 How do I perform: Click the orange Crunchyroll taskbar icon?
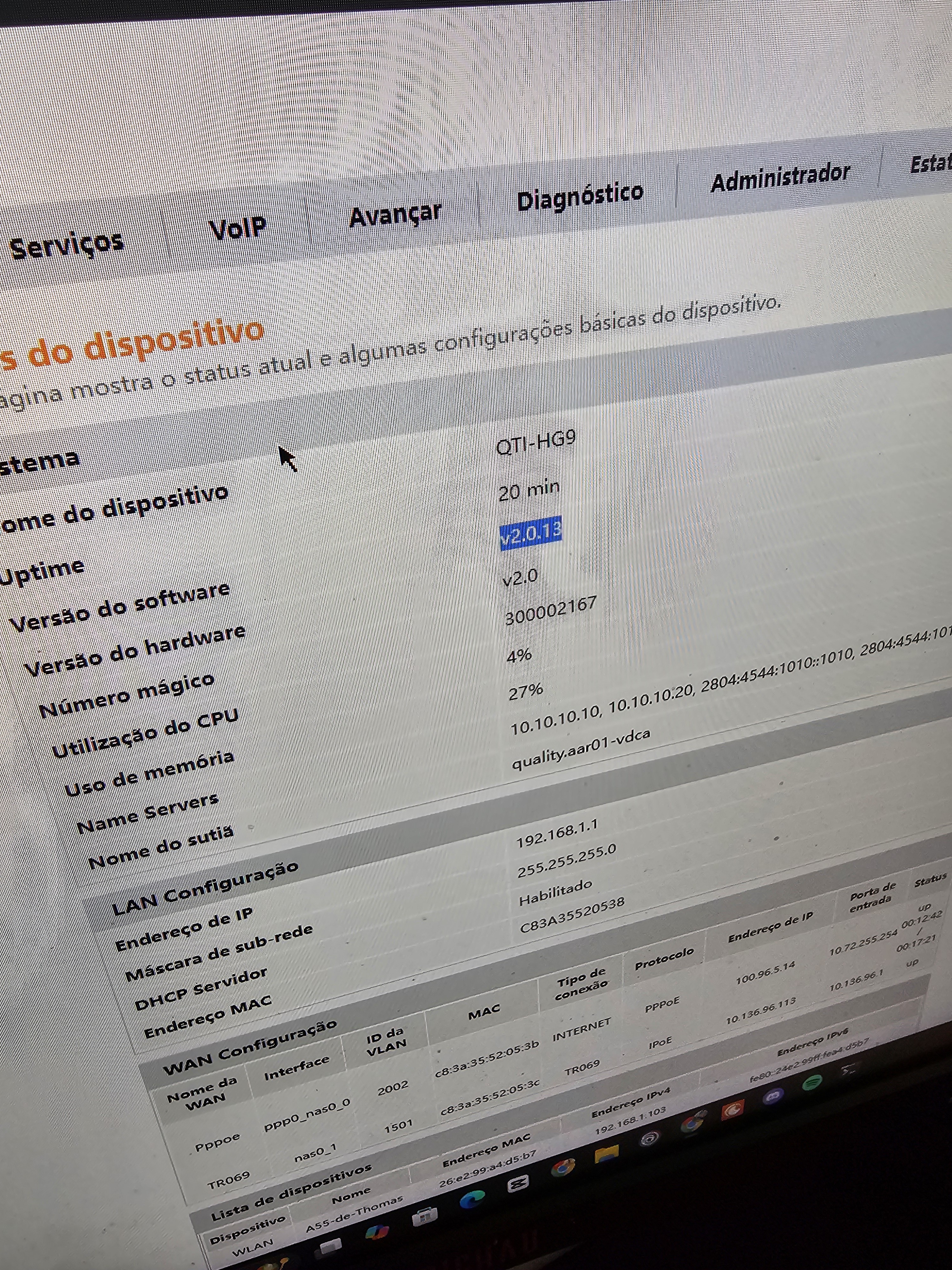(x=732, y=1110)
